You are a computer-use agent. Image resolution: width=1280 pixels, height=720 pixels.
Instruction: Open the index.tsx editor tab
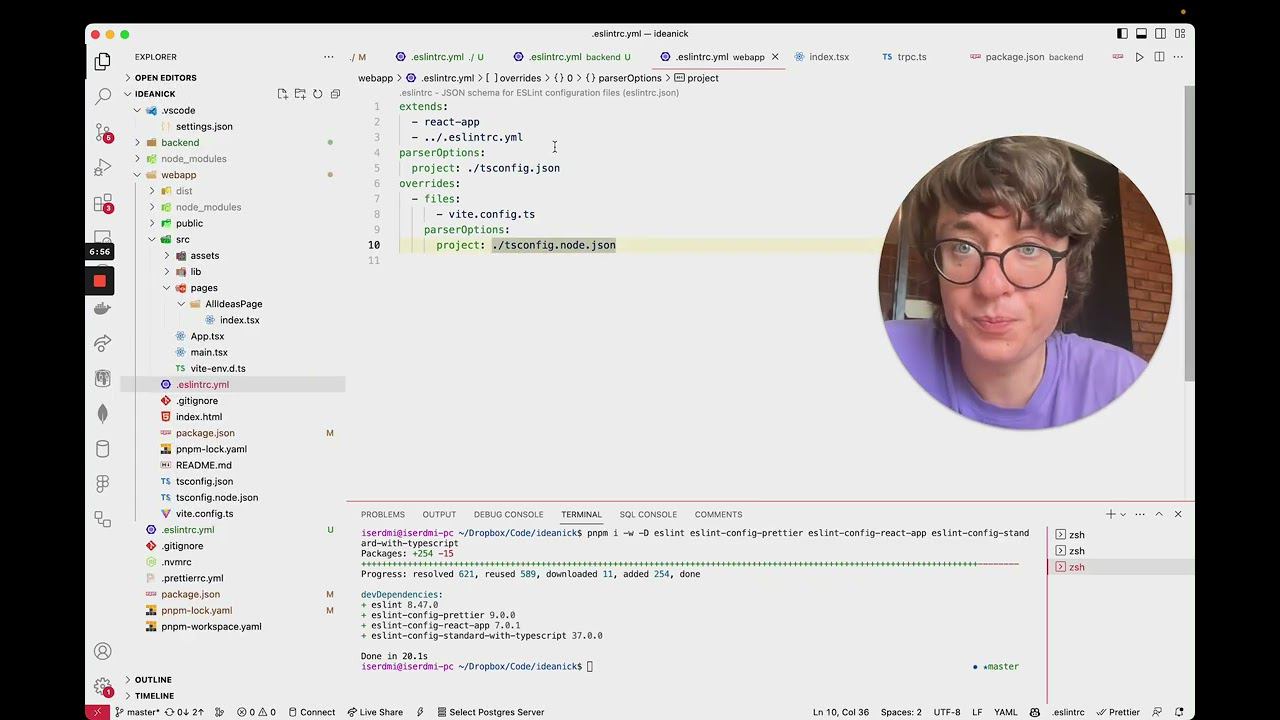click(829, 57)
